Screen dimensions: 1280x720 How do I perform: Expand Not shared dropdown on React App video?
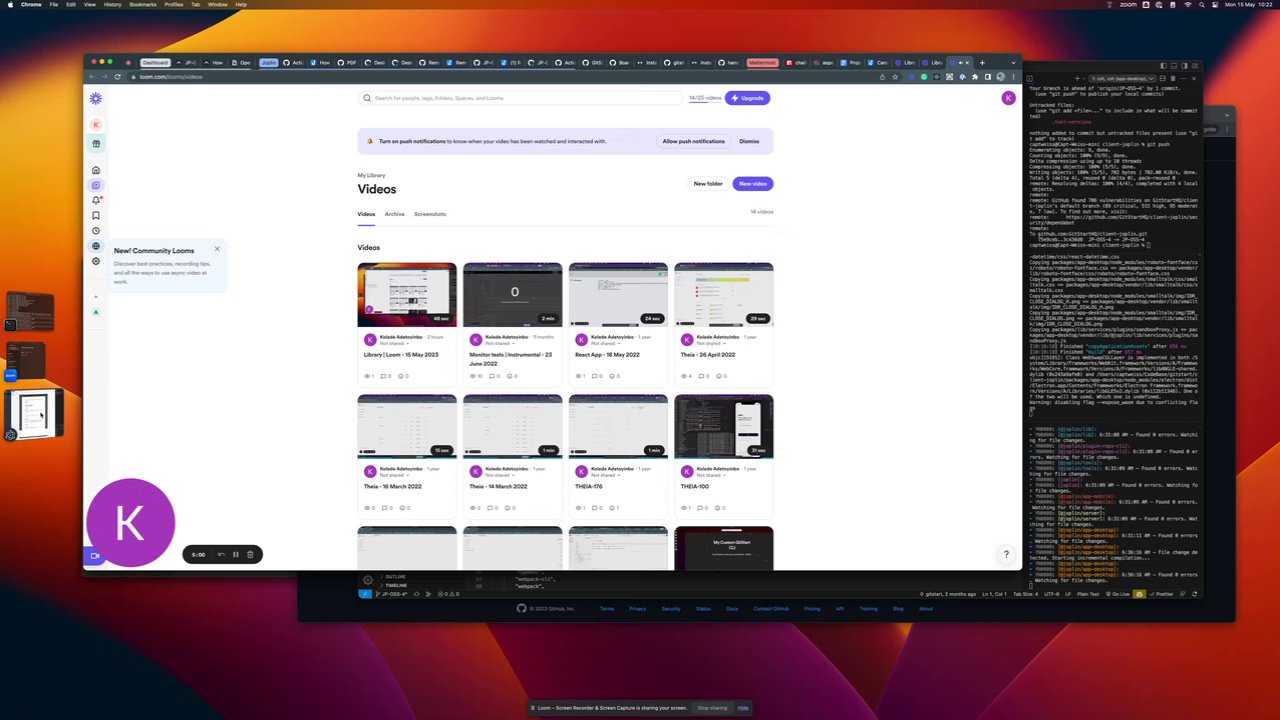[605, 343]
